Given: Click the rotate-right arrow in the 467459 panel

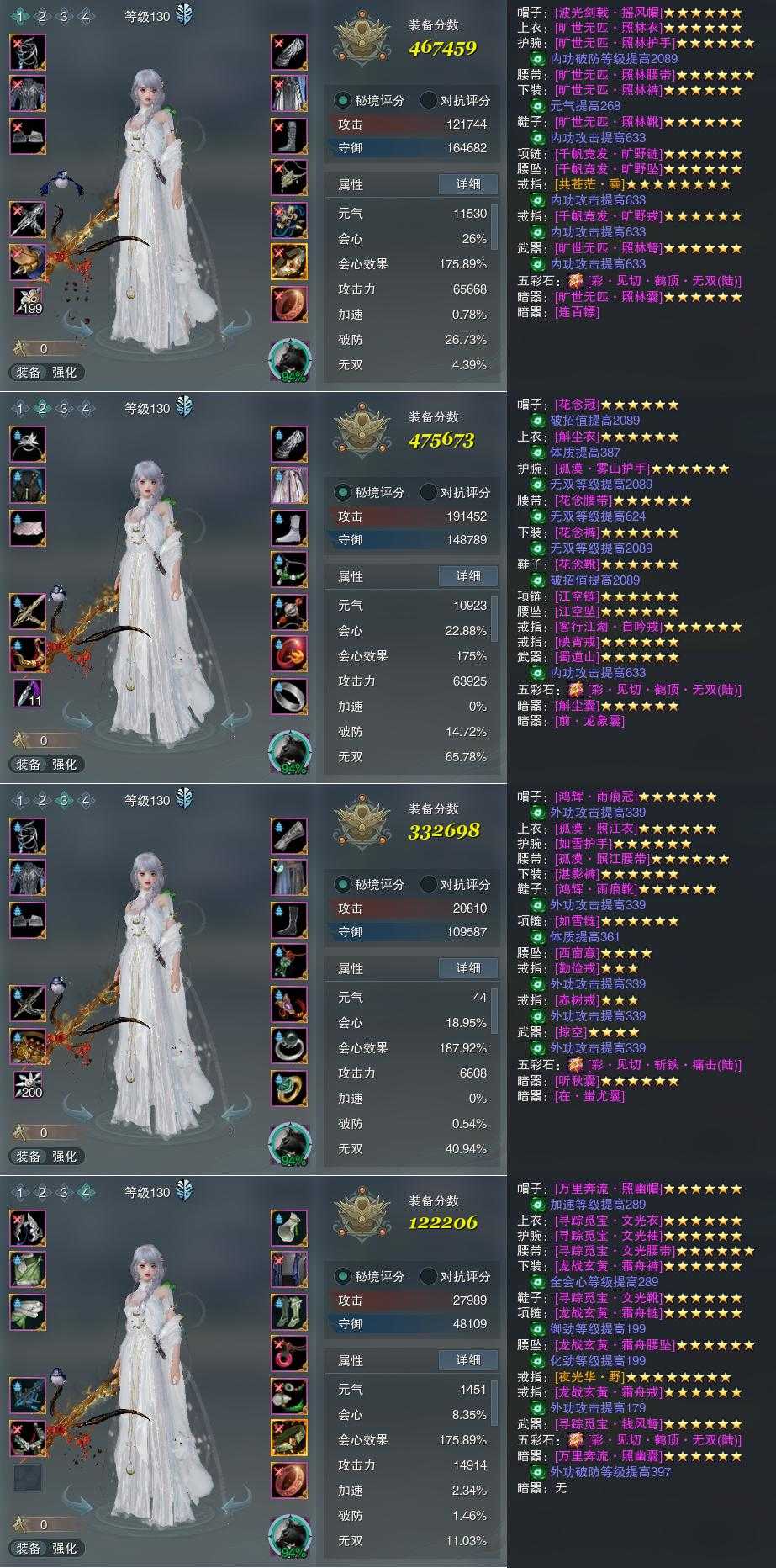Looking at the screenshot, I should [x=236, y=326].
